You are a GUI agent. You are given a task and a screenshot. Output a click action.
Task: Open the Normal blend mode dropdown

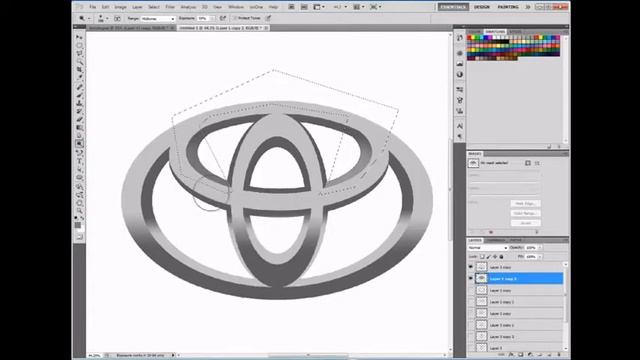[x=488, y=248]
